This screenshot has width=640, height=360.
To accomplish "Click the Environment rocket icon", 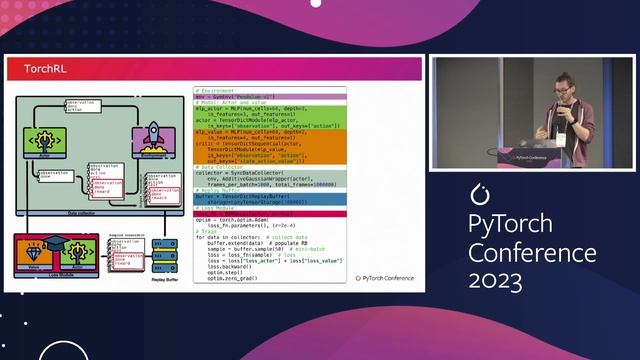I will pos(154,138).
